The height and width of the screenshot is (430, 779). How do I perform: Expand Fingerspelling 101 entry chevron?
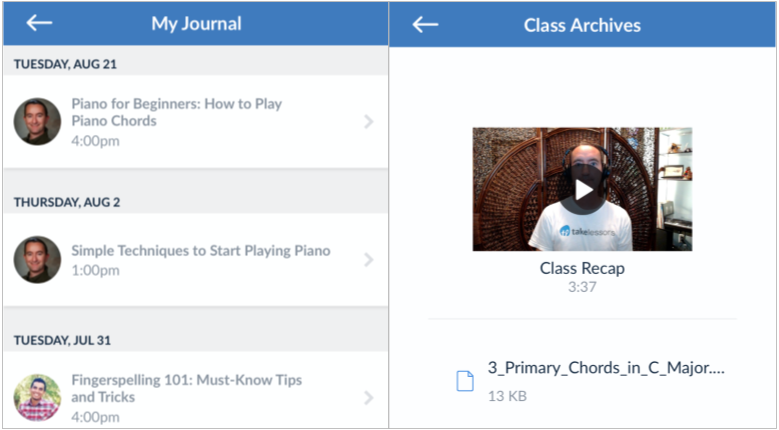tap(369, 398)
